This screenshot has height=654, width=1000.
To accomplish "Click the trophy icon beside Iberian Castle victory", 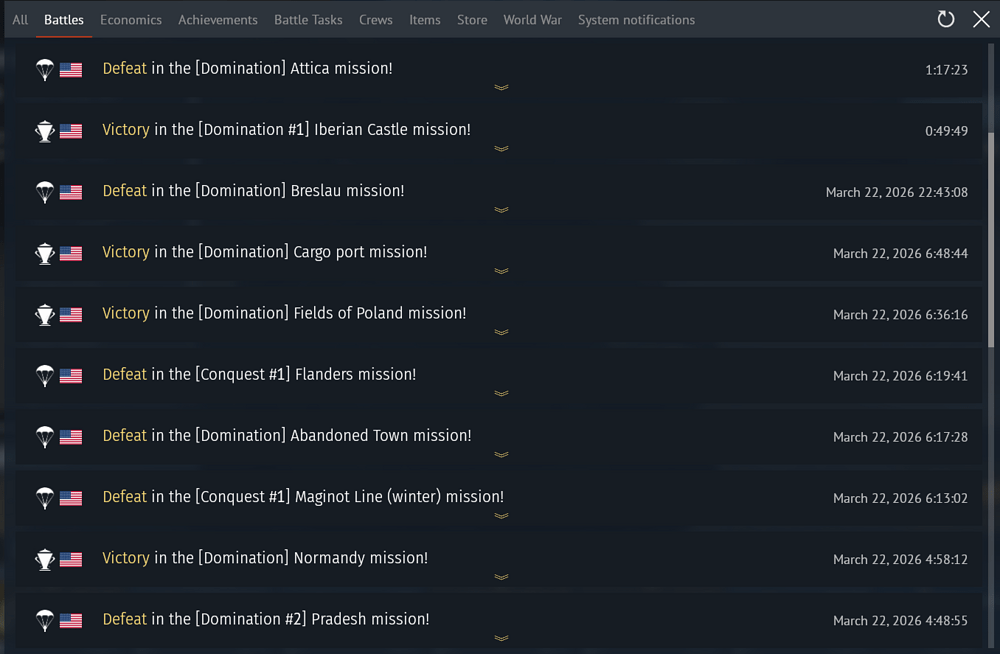I will 44,131.
